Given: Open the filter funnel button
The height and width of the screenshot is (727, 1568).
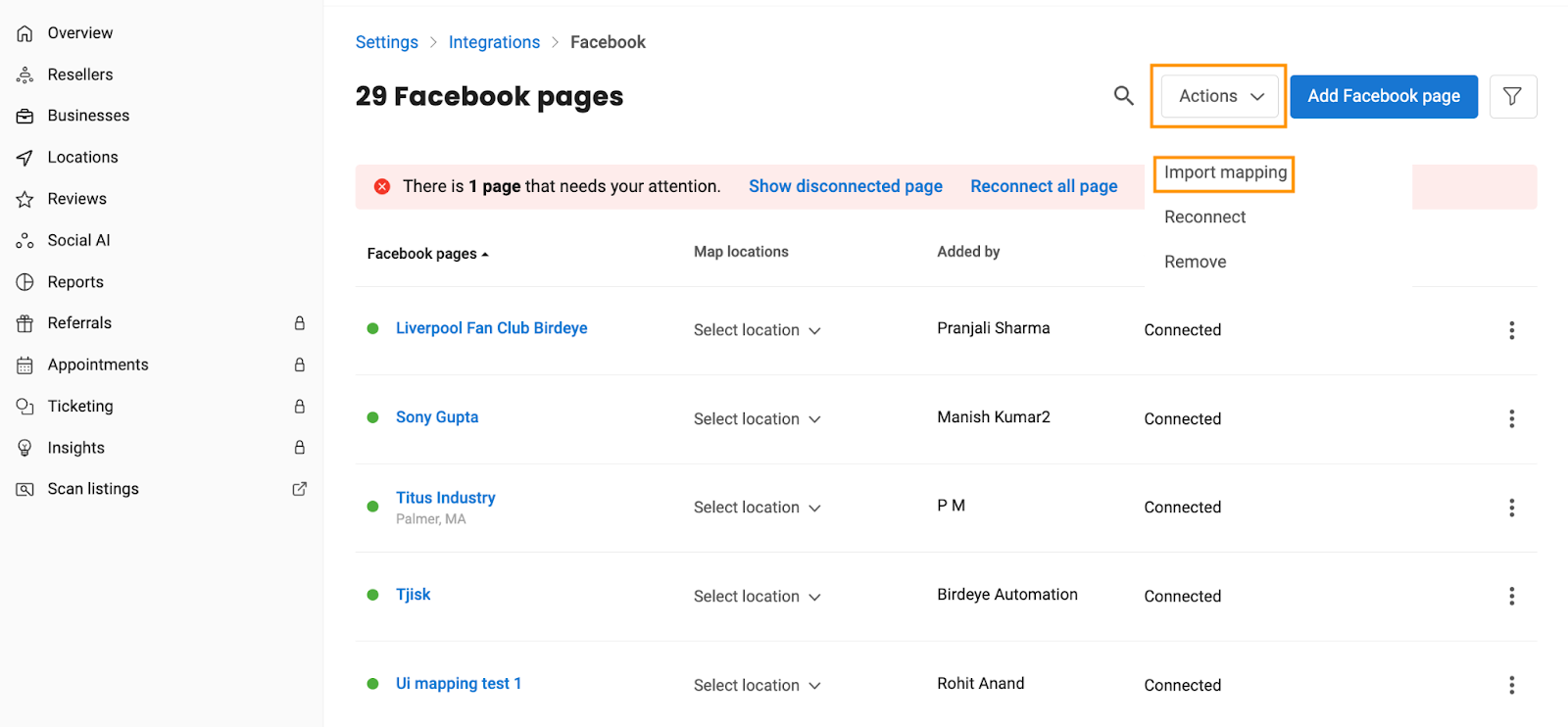Looking at the screenshot, I should coord(1513,96).
